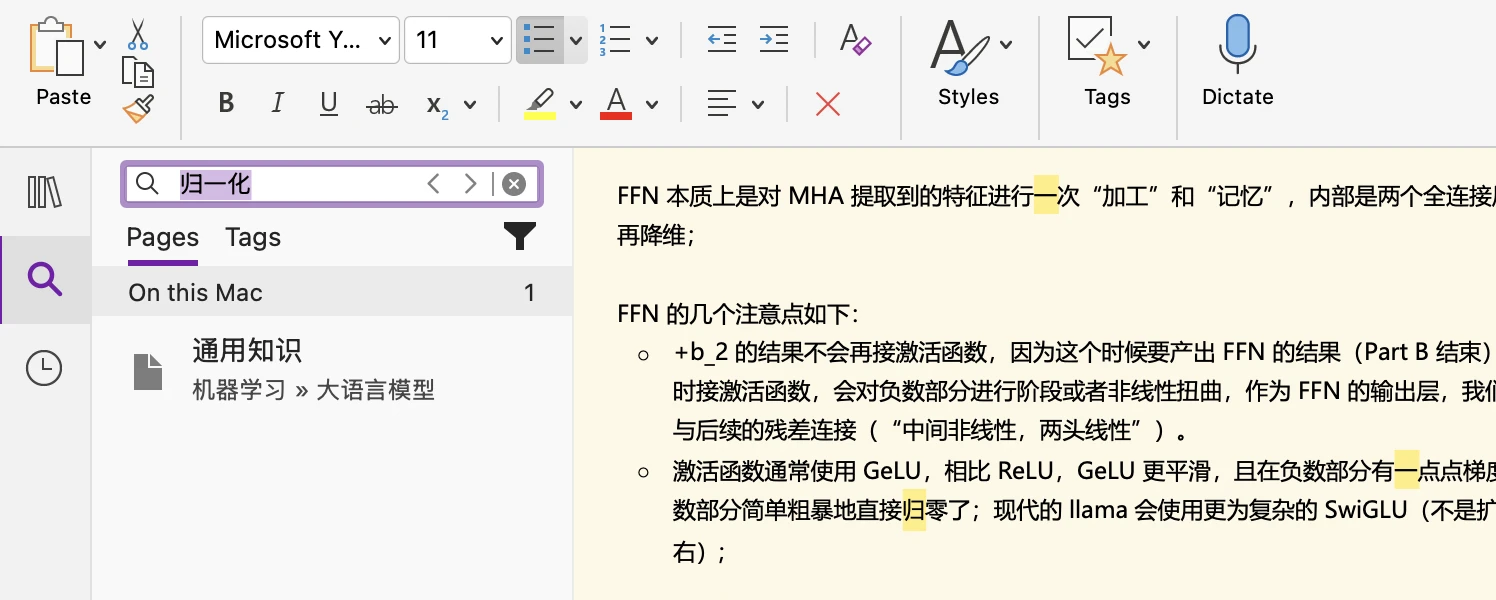
Task: Open the alignment options dropdown arrow
Action: (758, 104)
